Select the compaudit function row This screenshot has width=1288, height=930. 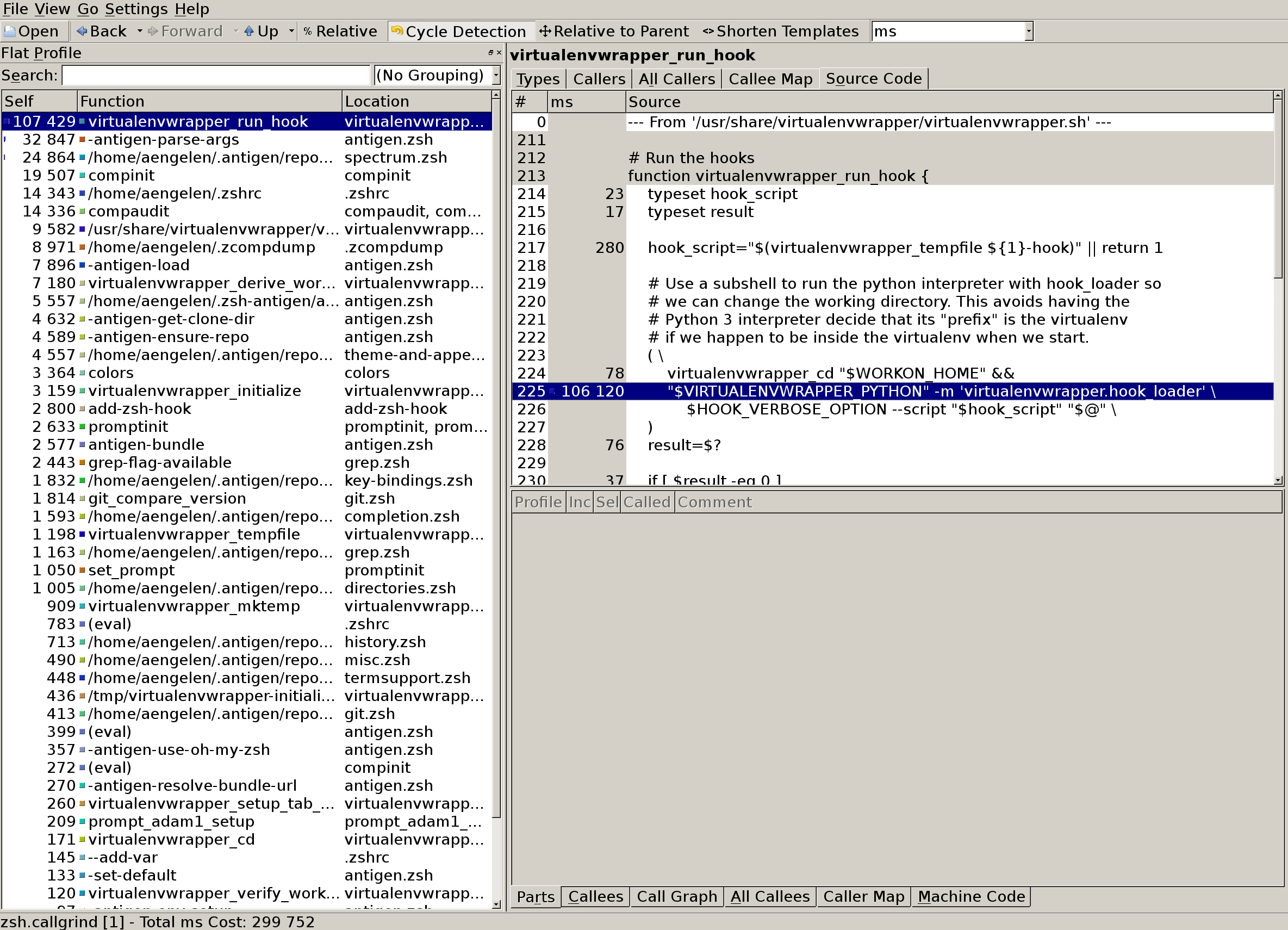pos(246,211)
